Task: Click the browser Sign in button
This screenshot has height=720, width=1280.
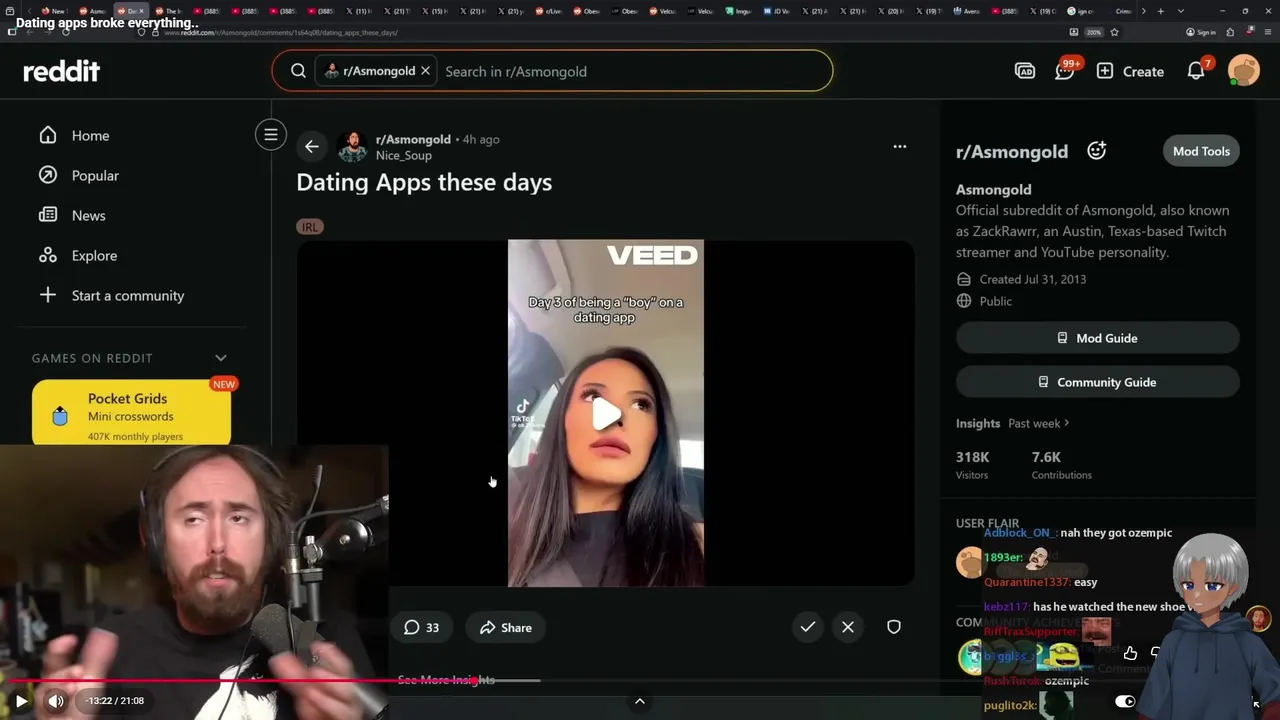Action: tap(1201, 32)
